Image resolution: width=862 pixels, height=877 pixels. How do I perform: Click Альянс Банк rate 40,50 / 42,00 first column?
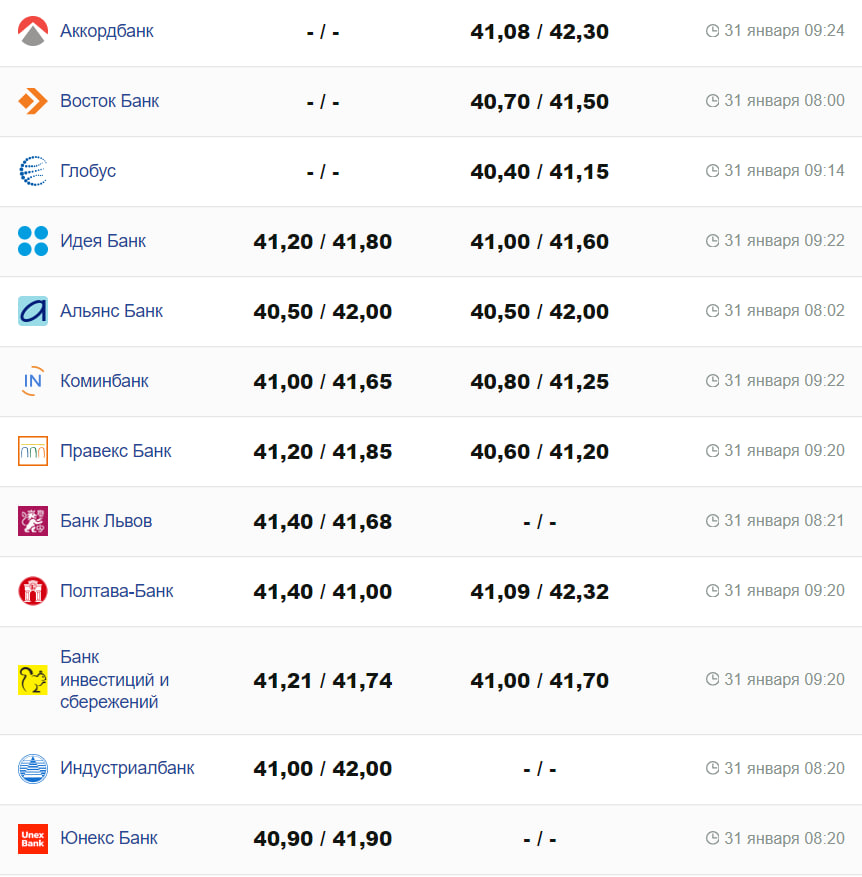point(322,312)
